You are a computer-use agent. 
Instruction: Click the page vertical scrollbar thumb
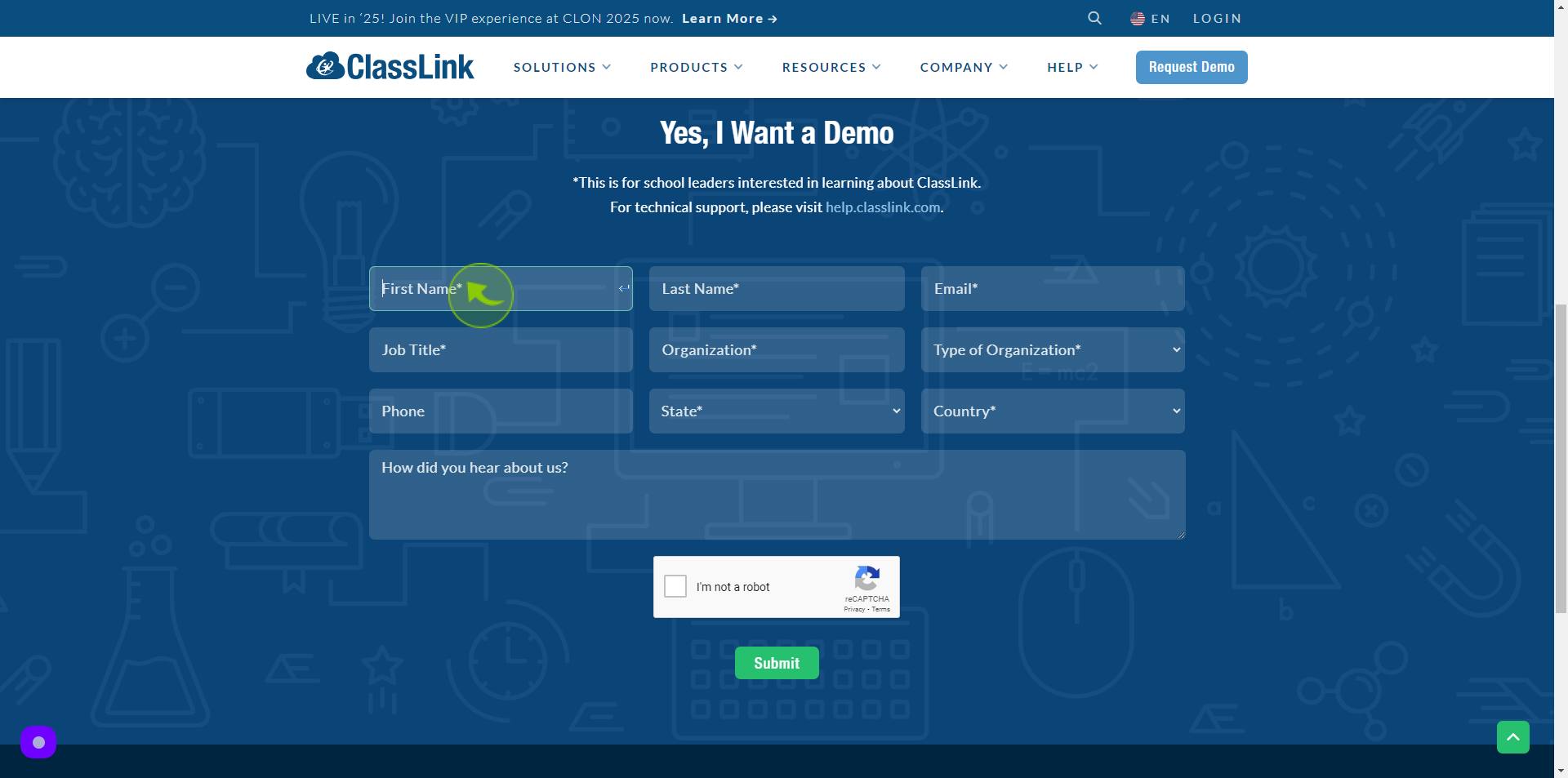coord(1561,457)
